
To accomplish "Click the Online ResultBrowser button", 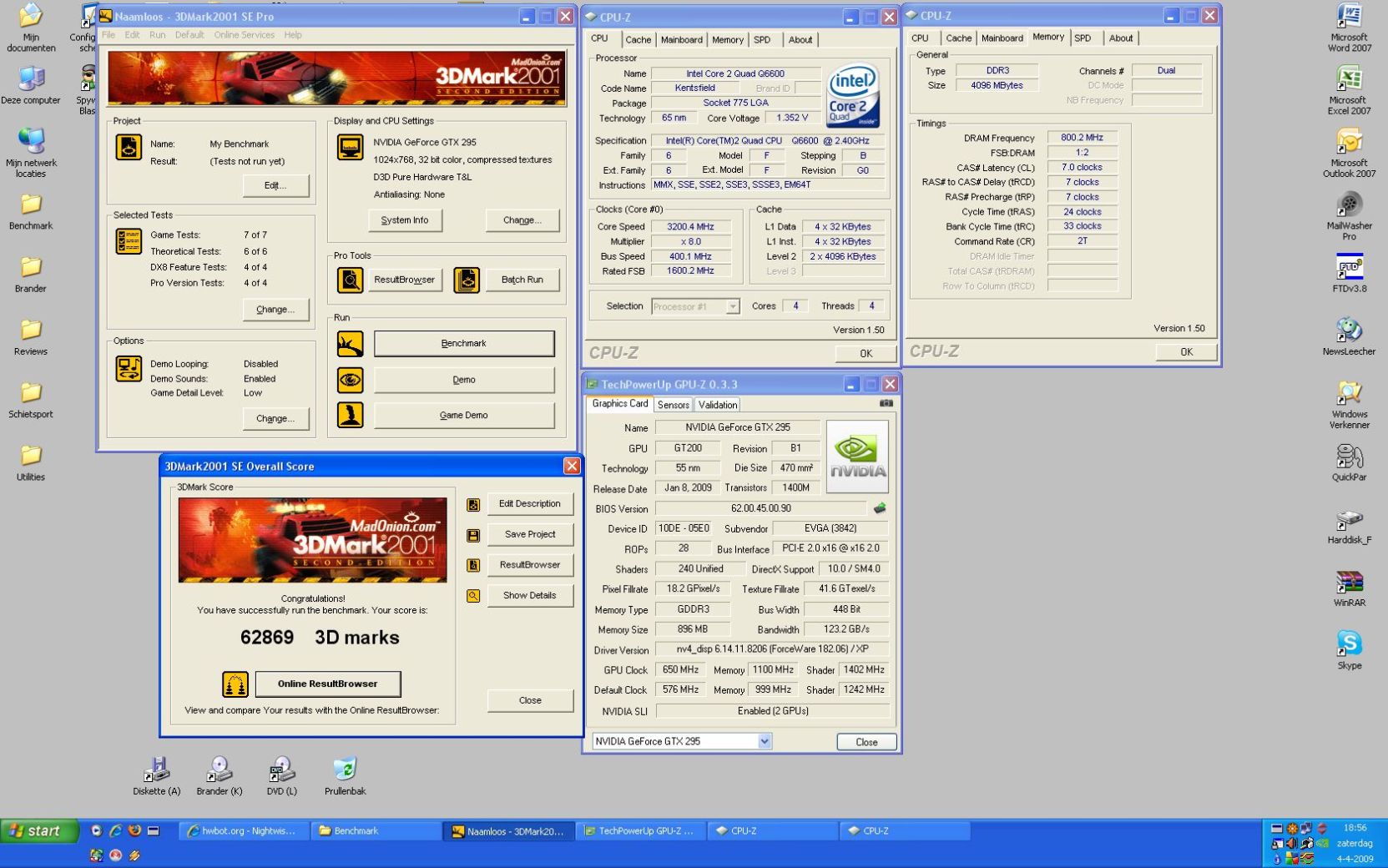I will 327,684.
